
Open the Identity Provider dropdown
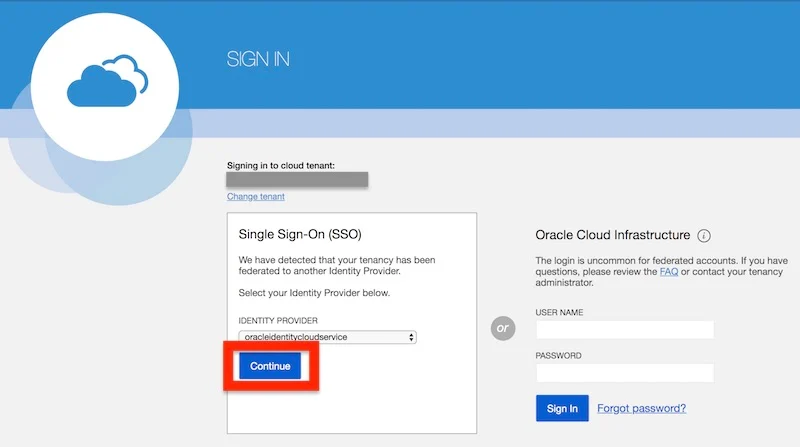click(x=327, y=337)
